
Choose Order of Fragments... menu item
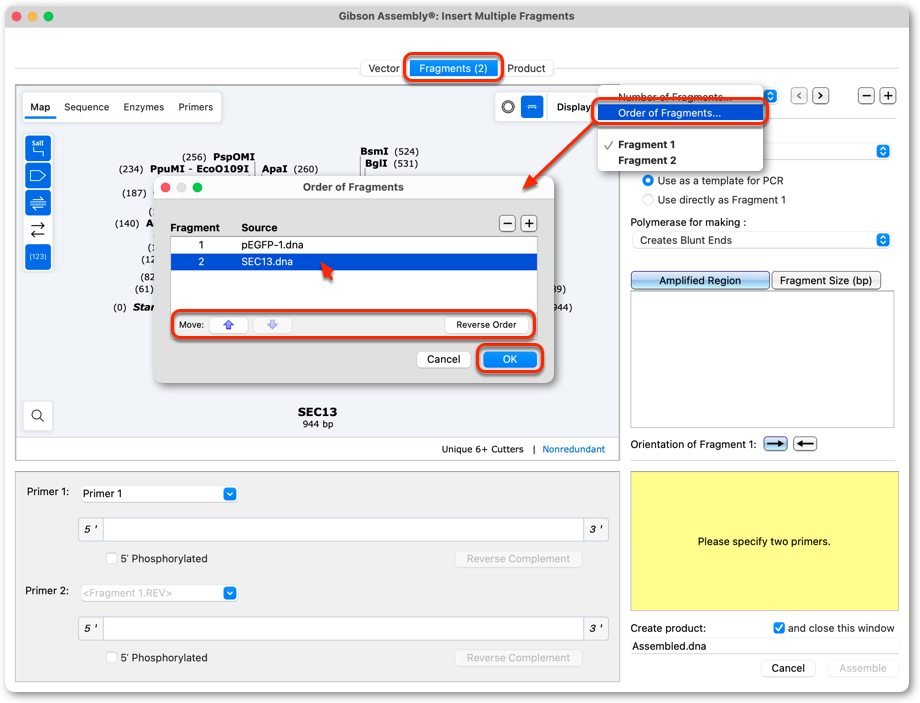[680, 113]
